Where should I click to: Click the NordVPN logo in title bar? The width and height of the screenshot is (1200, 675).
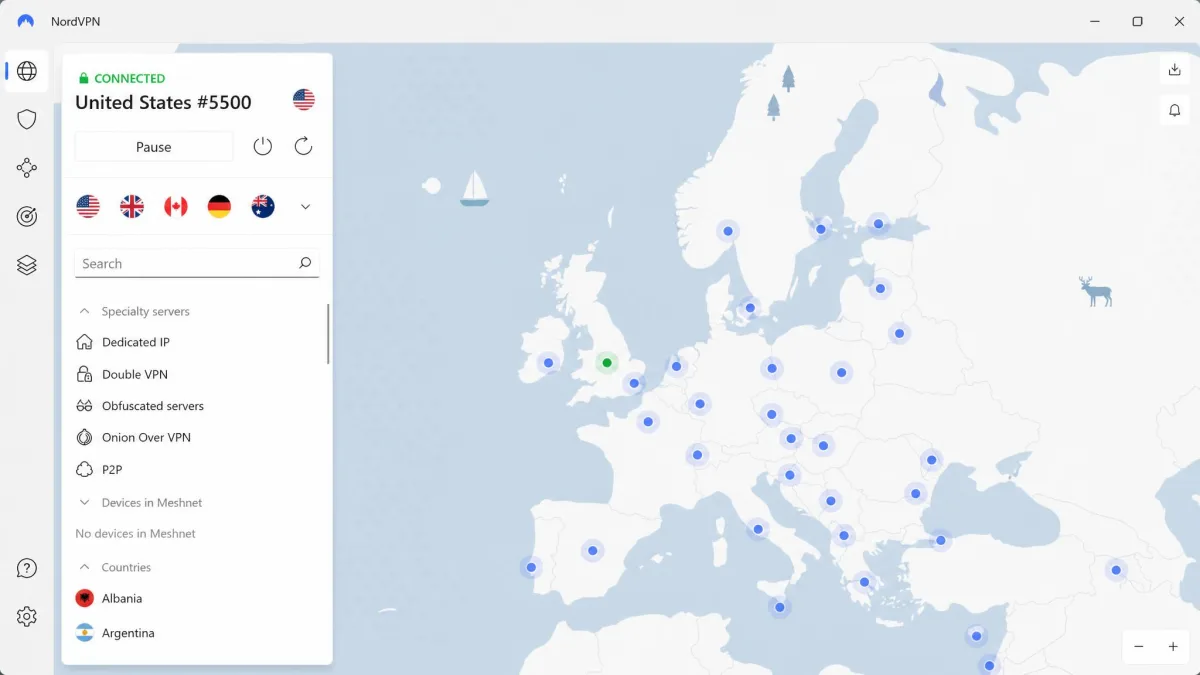[26, 21]
